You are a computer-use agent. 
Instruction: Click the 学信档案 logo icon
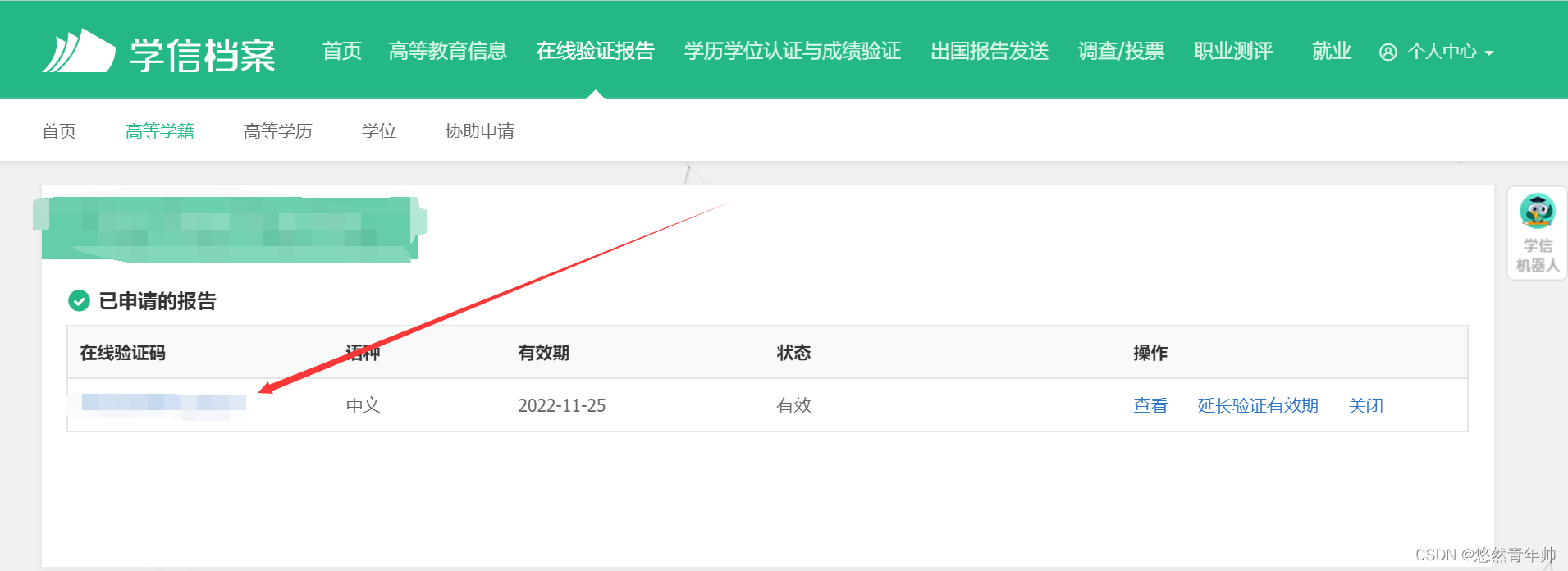[79, 51]
